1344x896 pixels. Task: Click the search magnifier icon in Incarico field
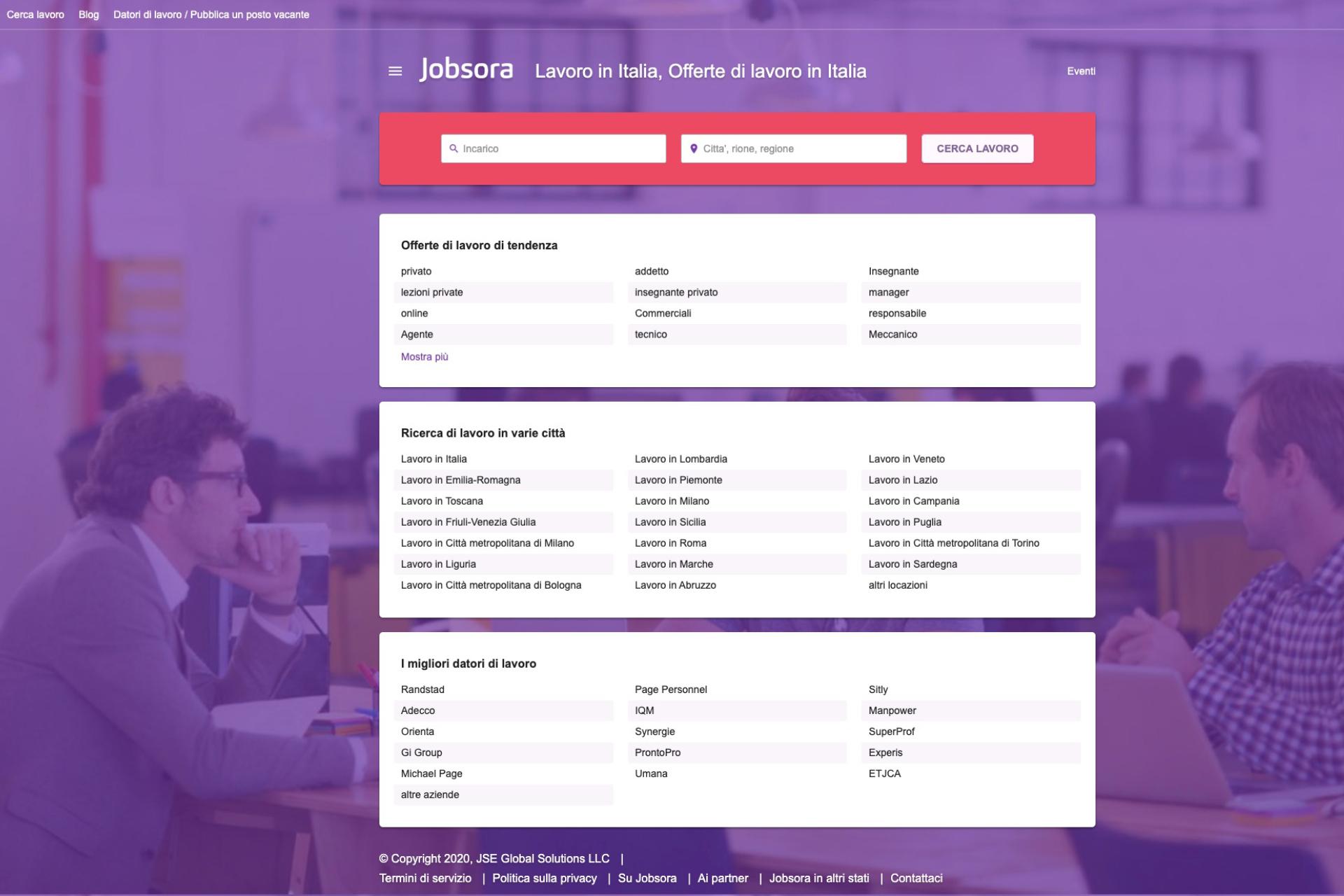(x=454, y=148)
